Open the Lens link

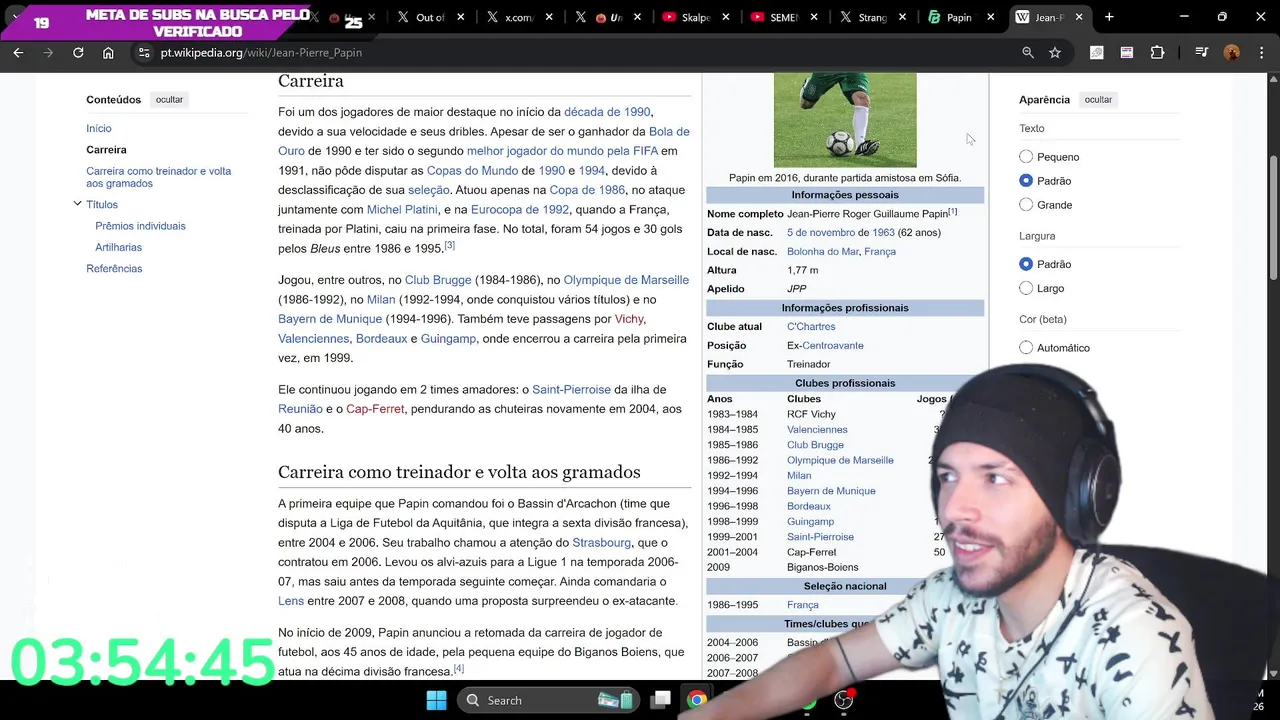[x=291, y=601]
